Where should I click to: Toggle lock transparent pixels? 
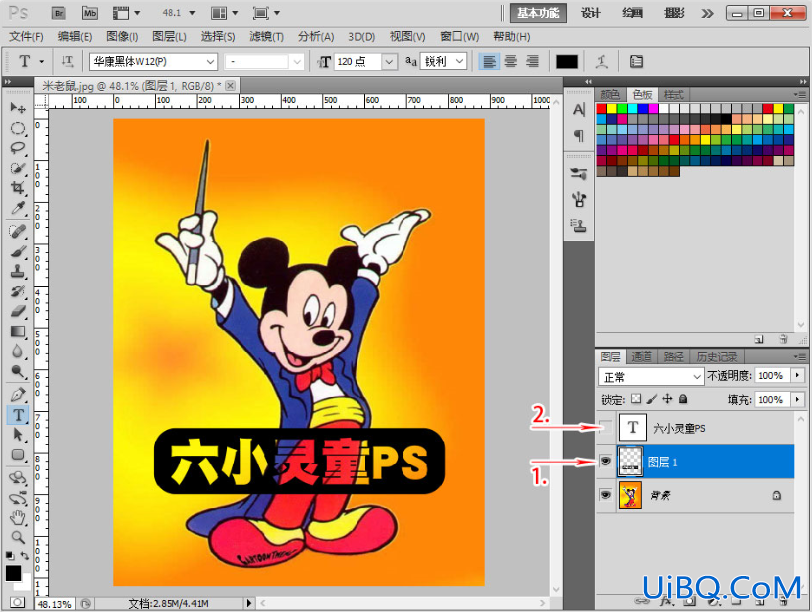[x=636, y=399]
